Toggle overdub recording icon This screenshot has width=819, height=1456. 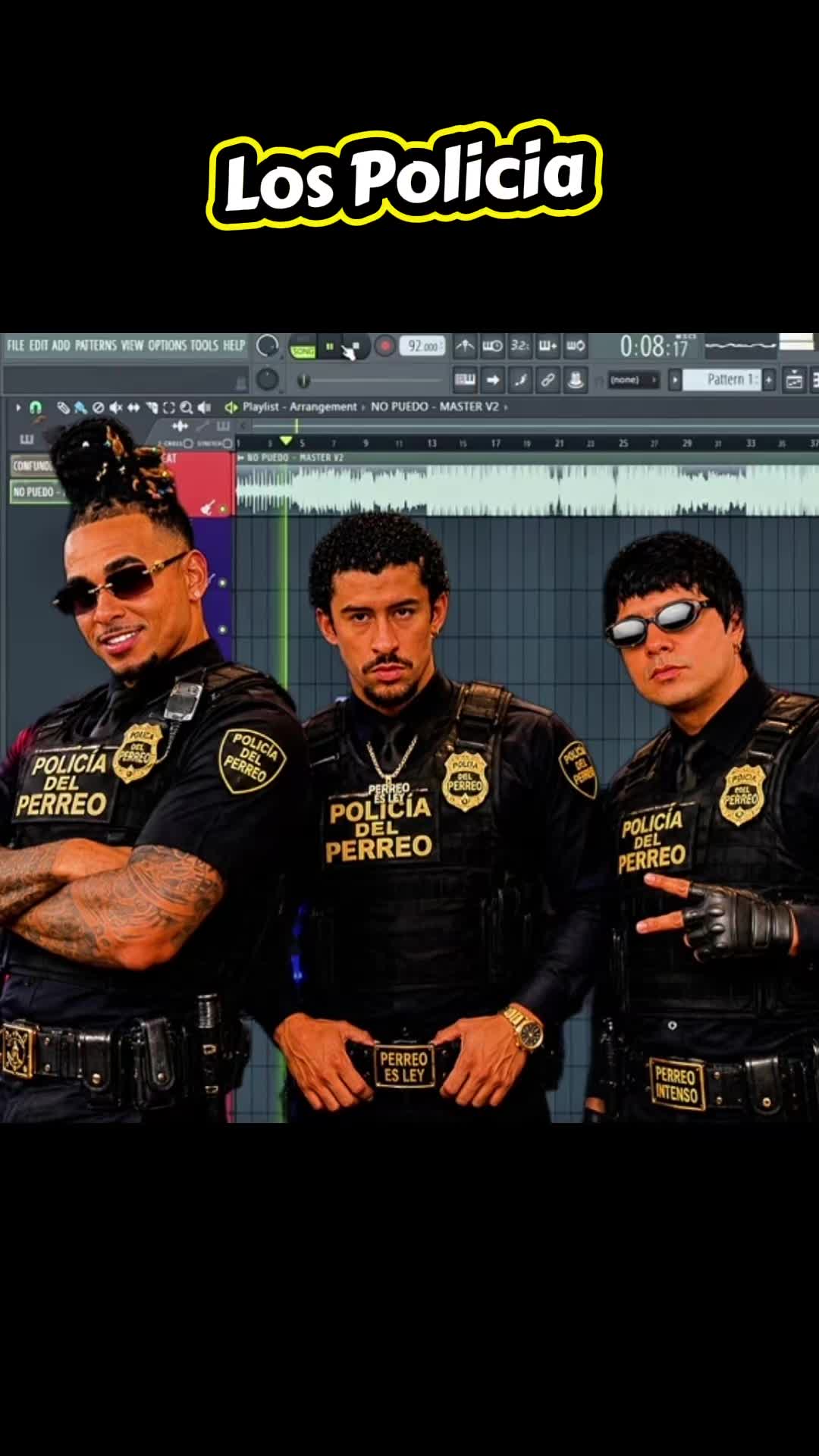coord(548,346)
